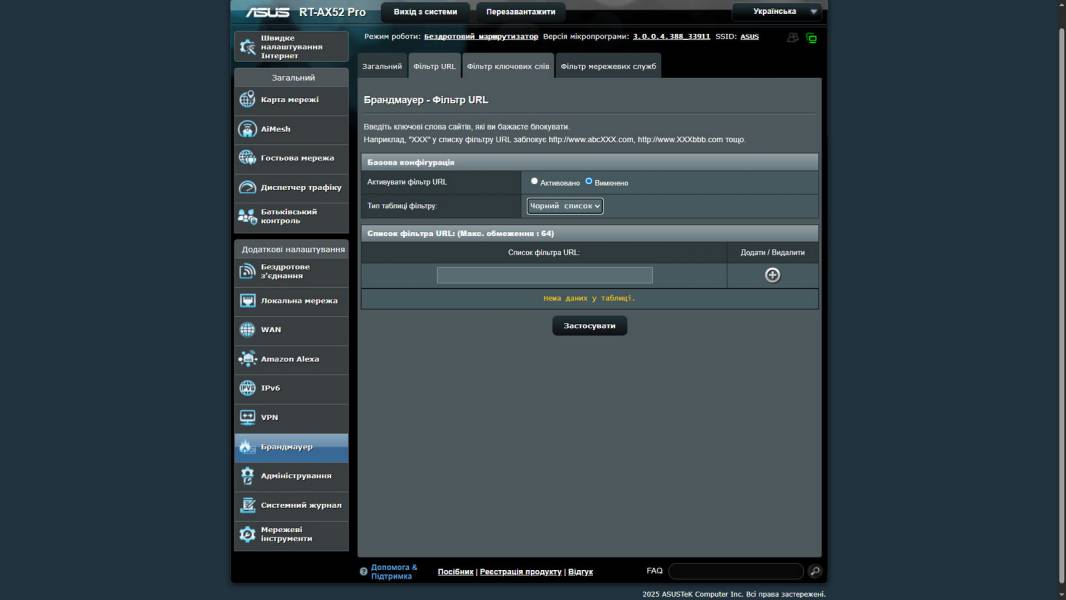Viewport: 1066px width, 600px height.
Task: Click the plus icon to add URL
Action: (772, 275)
